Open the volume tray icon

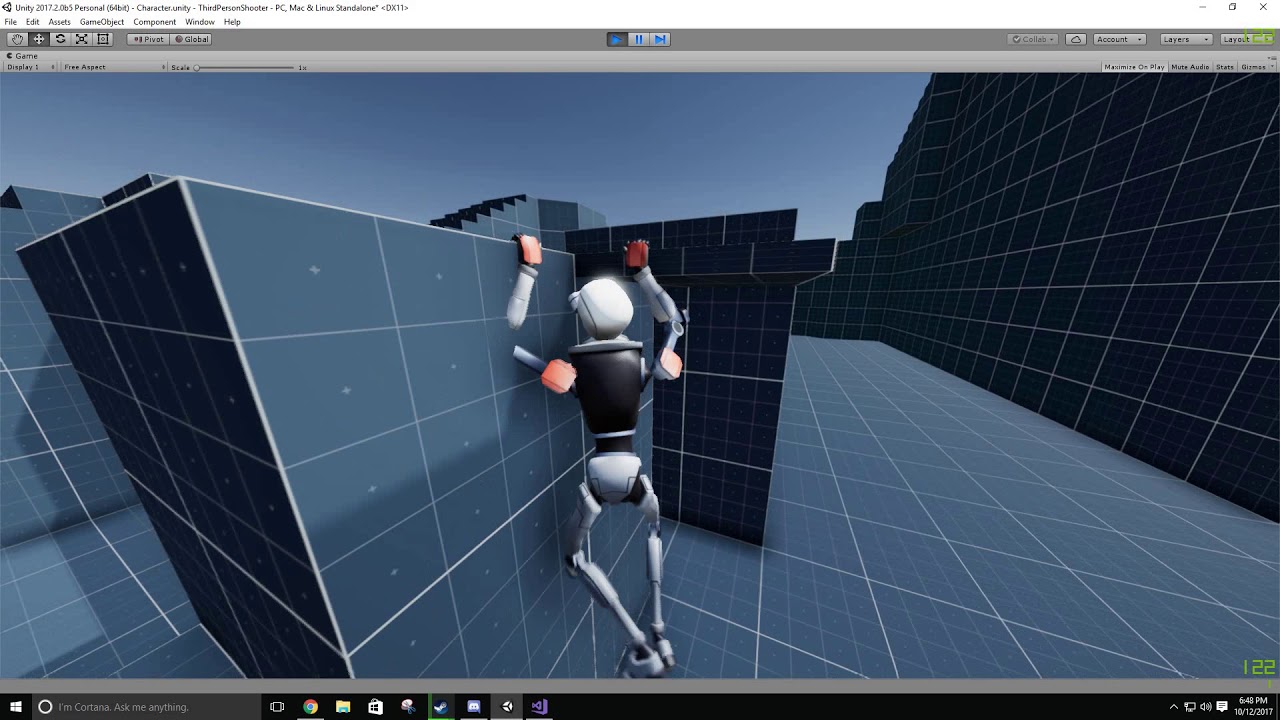[1205, 707]
